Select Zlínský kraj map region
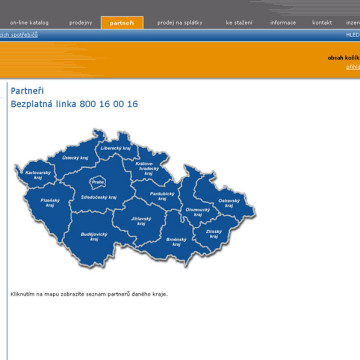The image size is (360, 360). click(213, 234)
